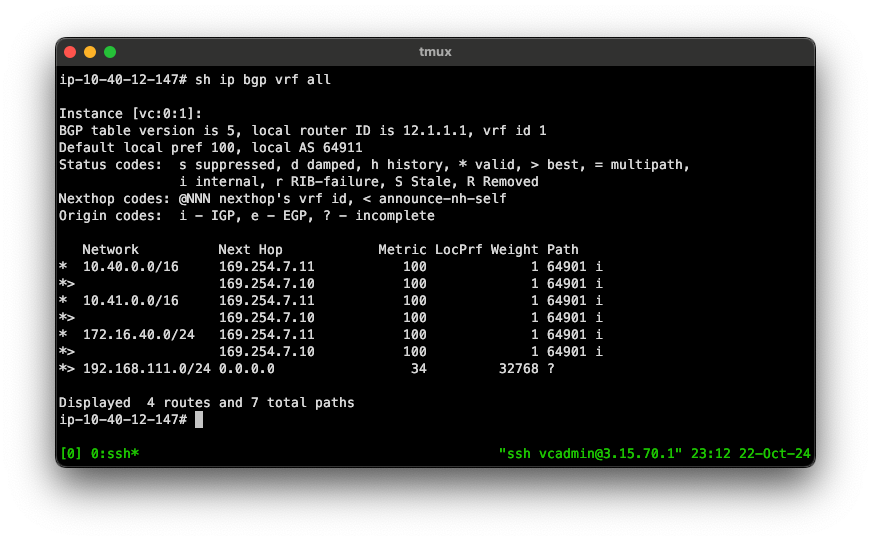The width and height of the screenshot is (871, 541).
Task: Click the 'Status codes:' label
Action: [x=111, y=164]
